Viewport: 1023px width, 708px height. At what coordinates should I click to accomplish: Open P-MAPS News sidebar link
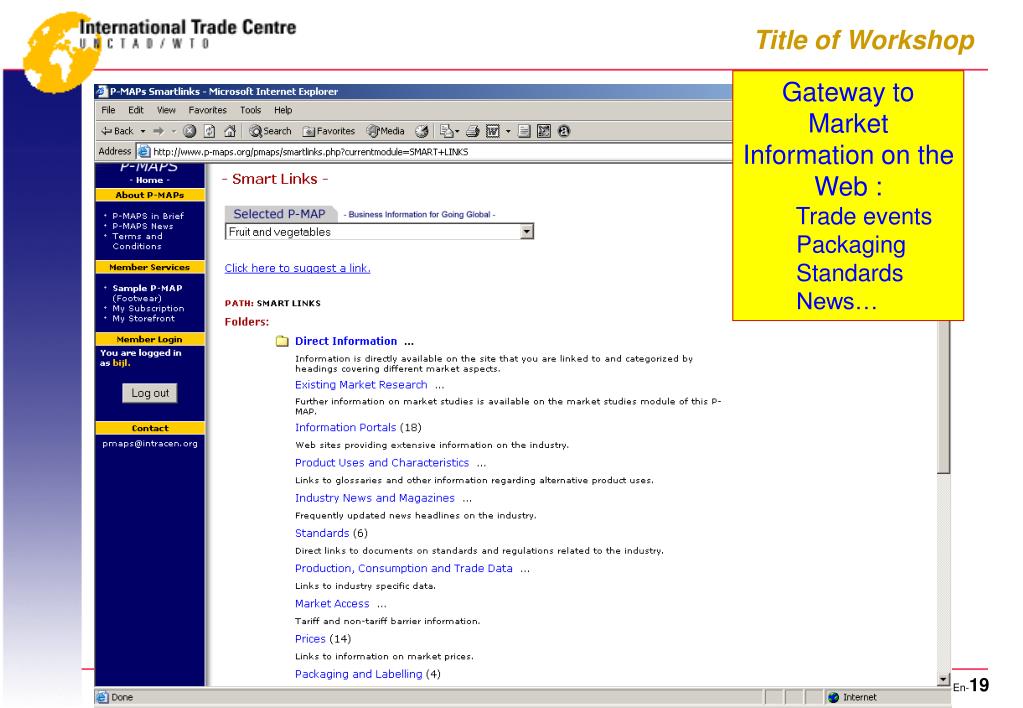[x=143, y=226]
